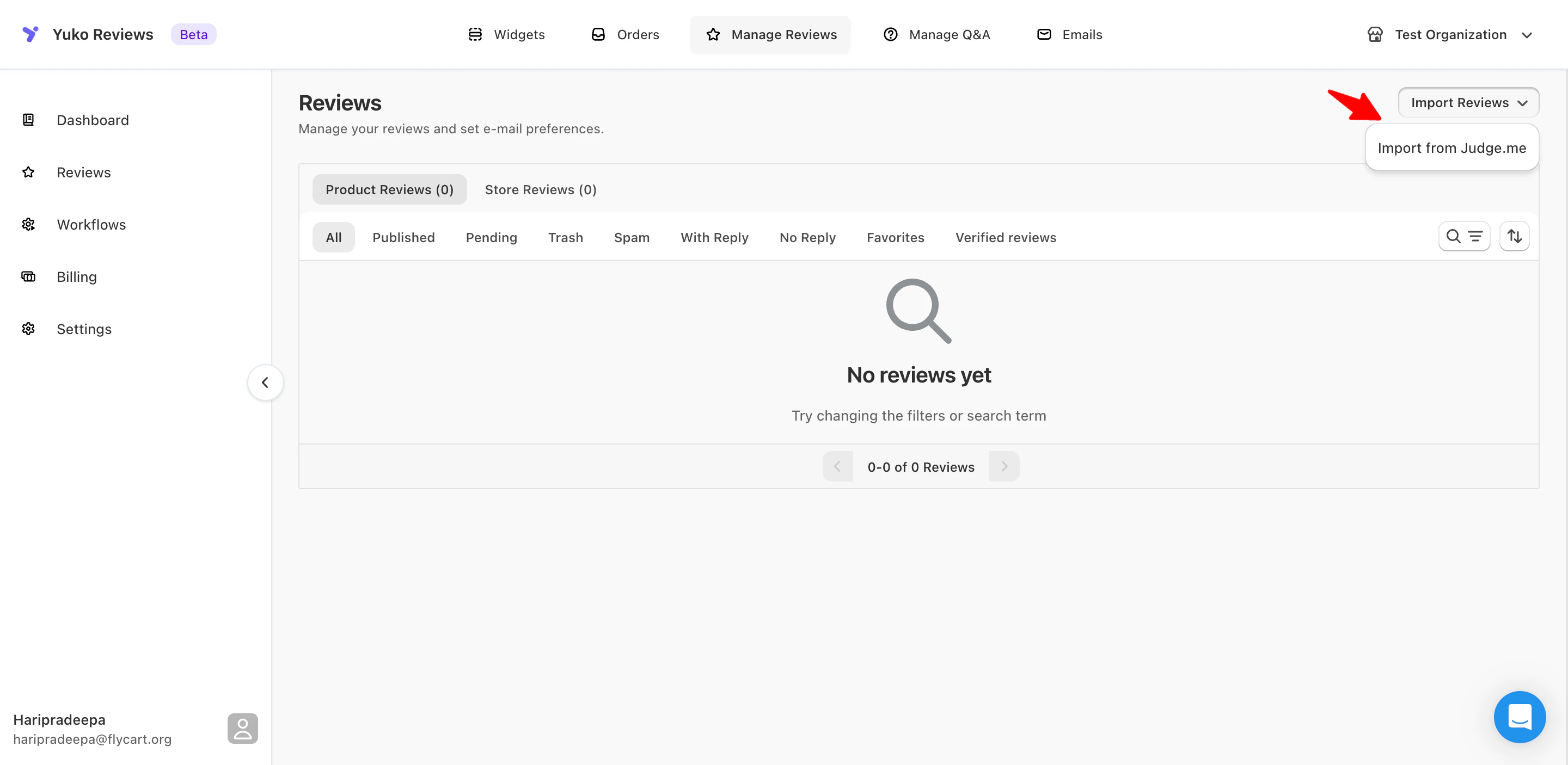The width and height of the screenshot is (1568, 765).
Task: Click the user avatar icon at bottom
Action: [x=242, y=728]
